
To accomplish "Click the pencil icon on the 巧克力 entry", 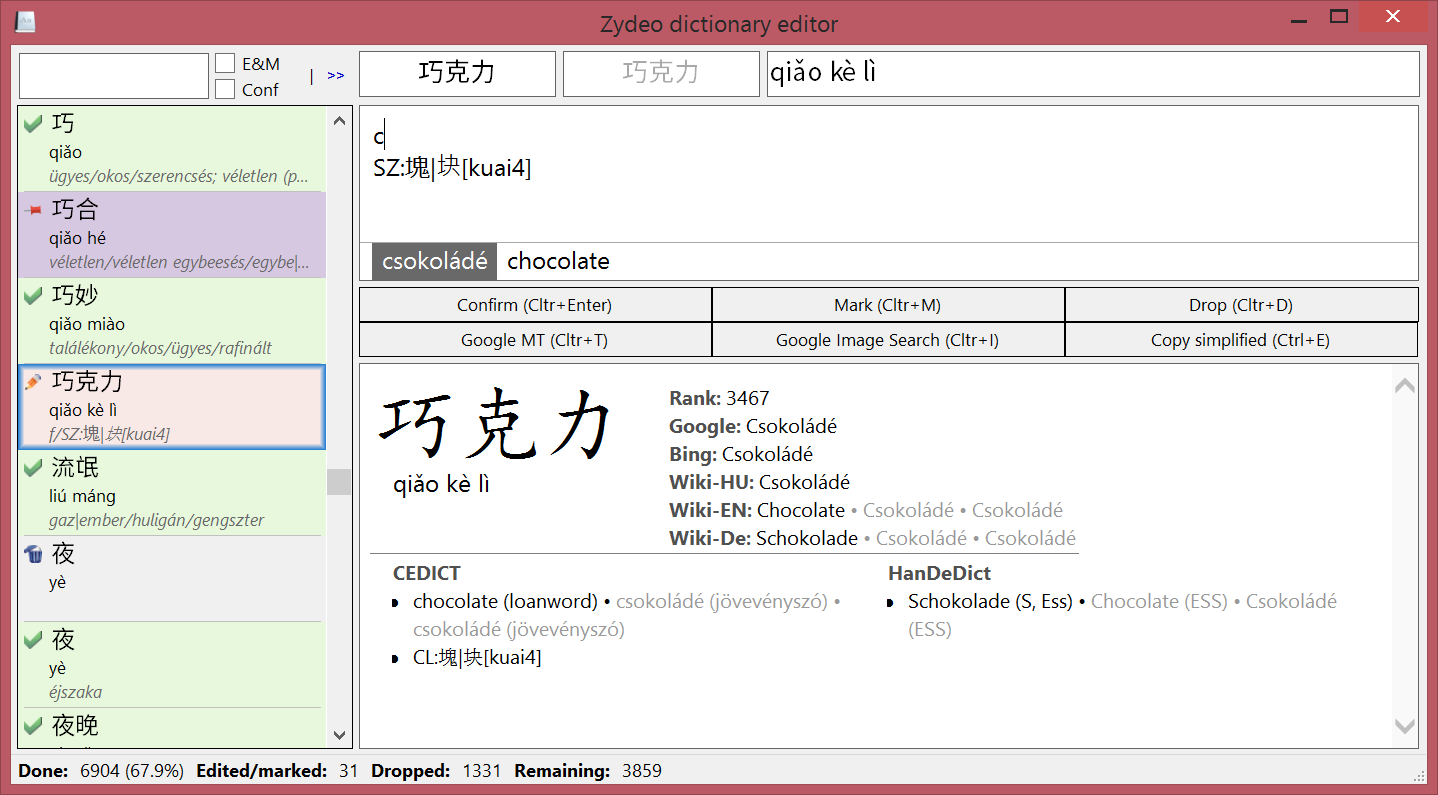I will coord(32,380).
